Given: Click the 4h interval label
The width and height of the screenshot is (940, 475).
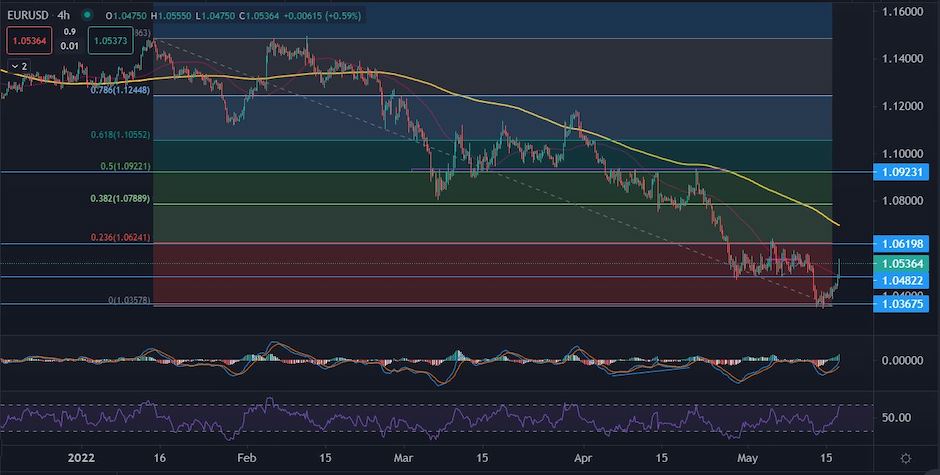Looking at the screenshot, I should coord(64,15).
